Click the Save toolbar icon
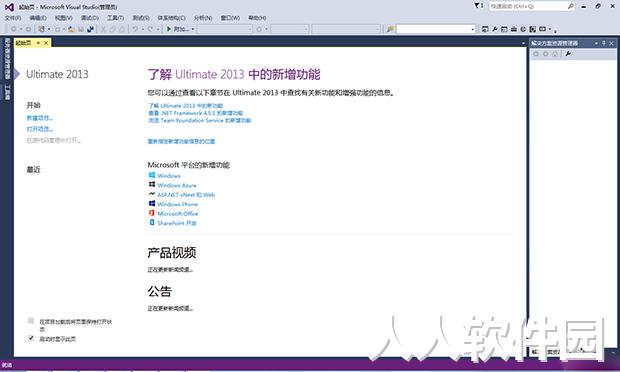 tap(81, 29)
